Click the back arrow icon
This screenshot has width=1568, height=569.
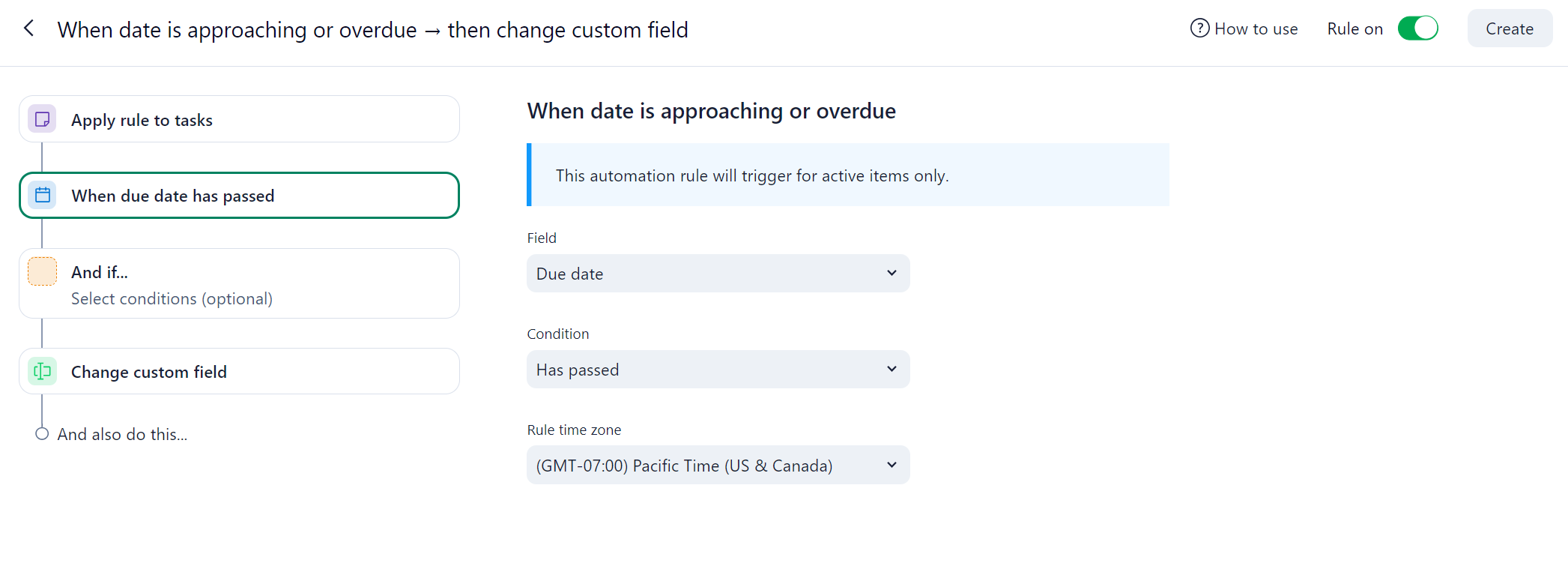click(x=29, y=28)
